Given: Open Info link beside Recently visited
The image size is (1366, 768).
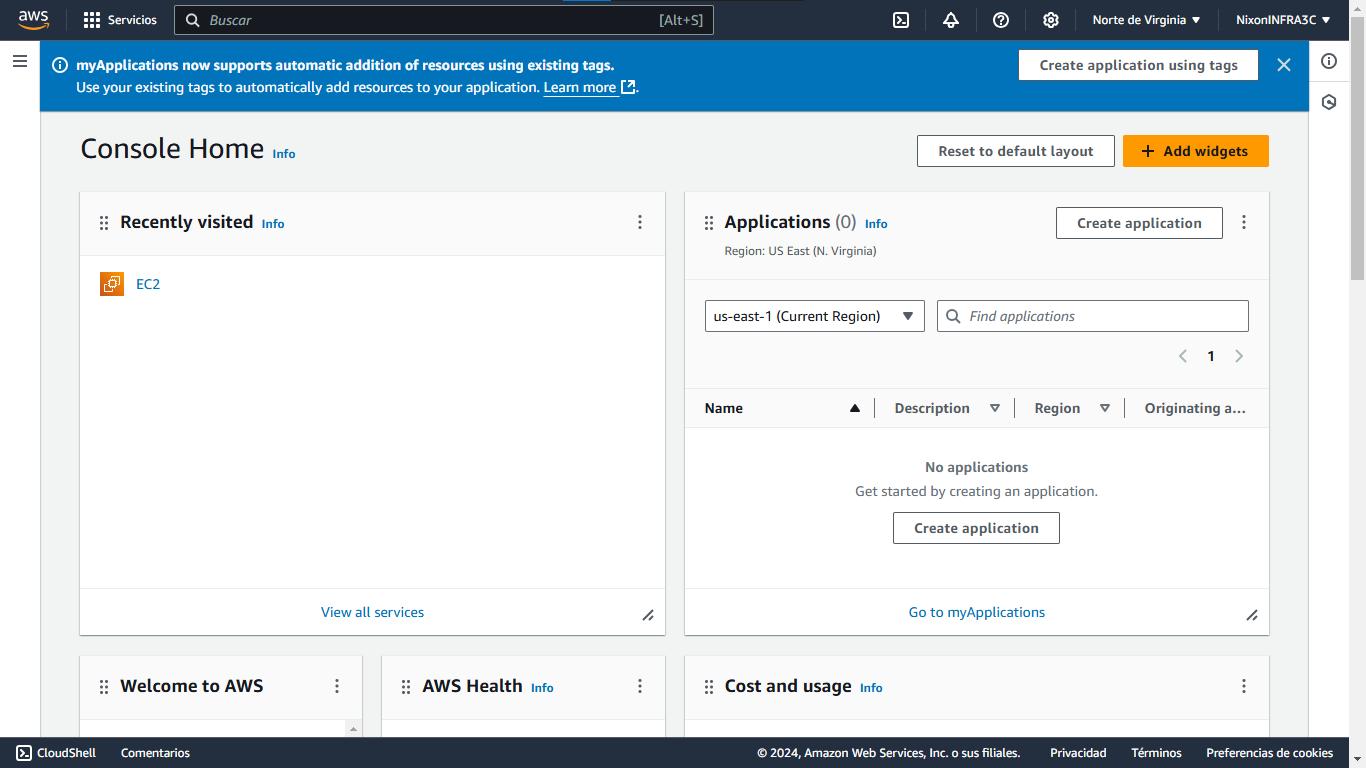Looking at the screenshot, I should (273, 224).
